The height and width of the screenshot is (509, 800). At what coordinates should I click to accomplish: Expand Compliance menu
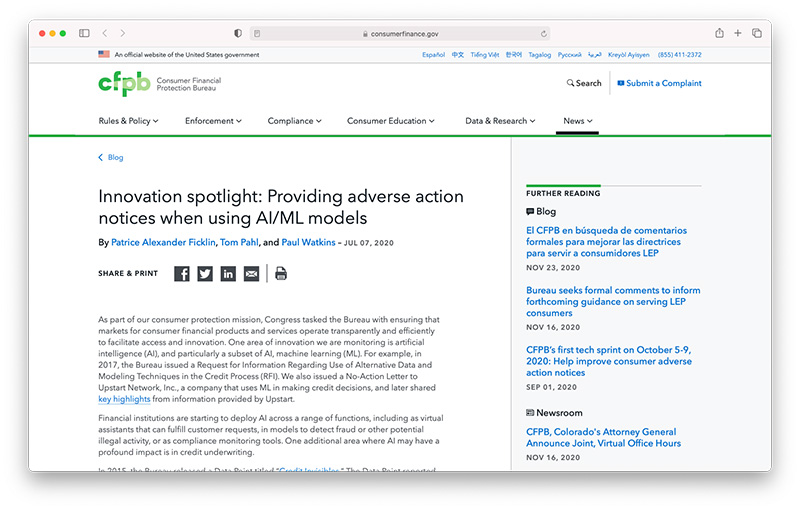294,121
